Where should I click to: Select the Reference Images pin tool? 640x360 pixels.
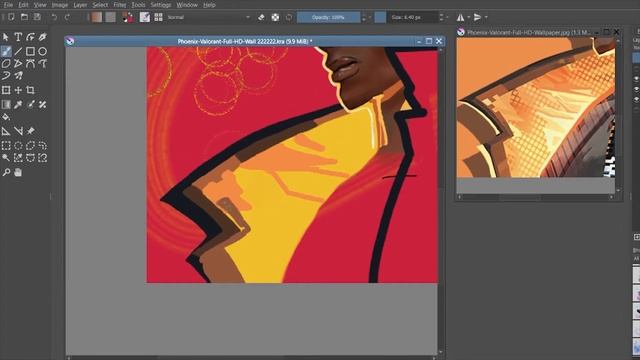pyautogui.click(x=30, y=131)
